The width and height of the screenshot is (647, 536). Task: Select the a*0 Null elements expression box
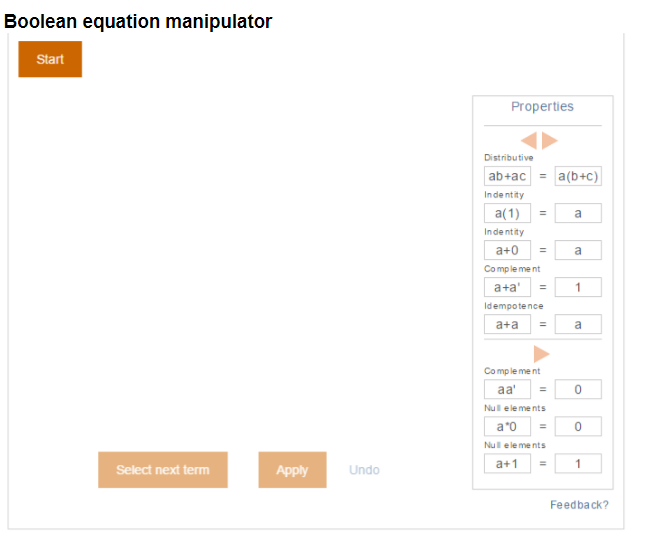[507, 426]
